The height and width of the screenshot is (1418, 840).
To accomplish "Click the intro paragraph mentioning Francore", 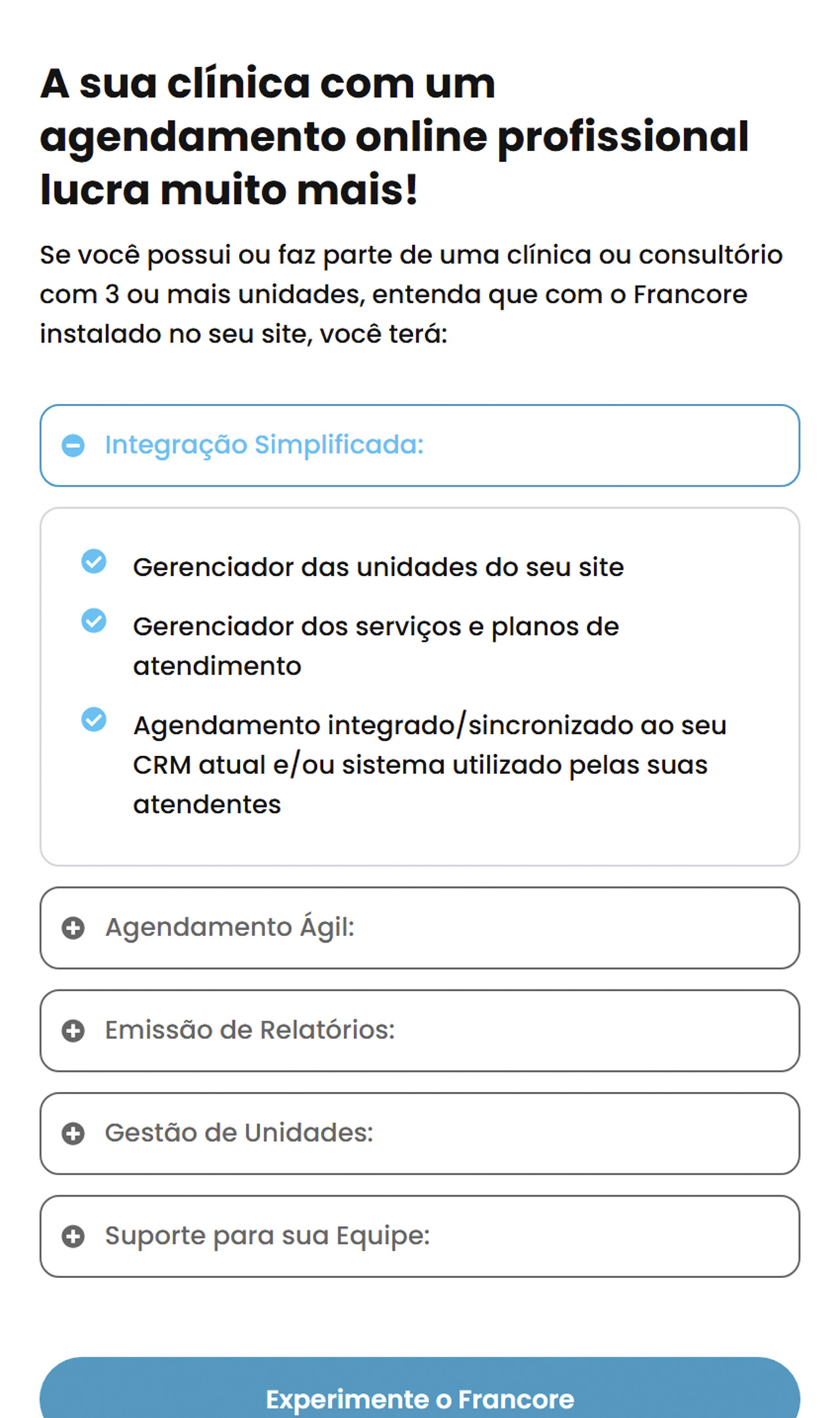I will (411, 294).
